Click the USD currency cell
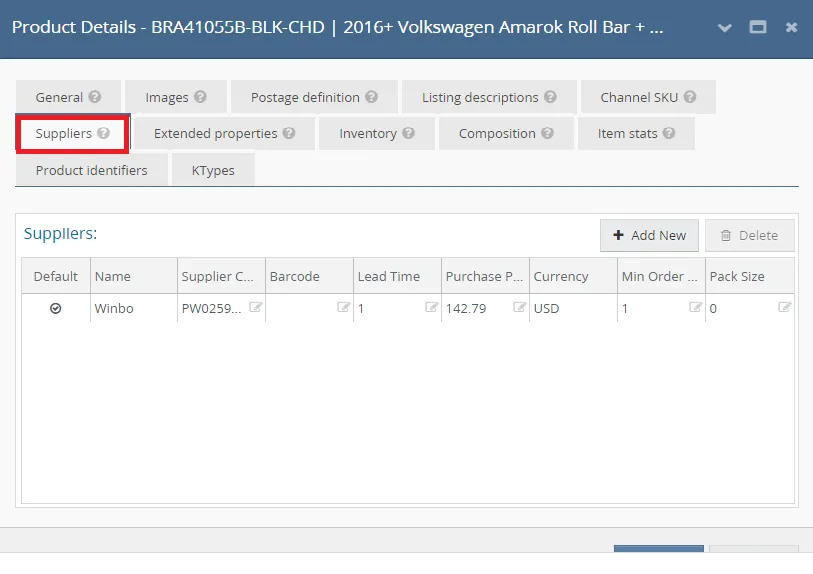Image resolution: width=813 pixels, height=574 pixels. pyautogui.click(x=573, y=309)
